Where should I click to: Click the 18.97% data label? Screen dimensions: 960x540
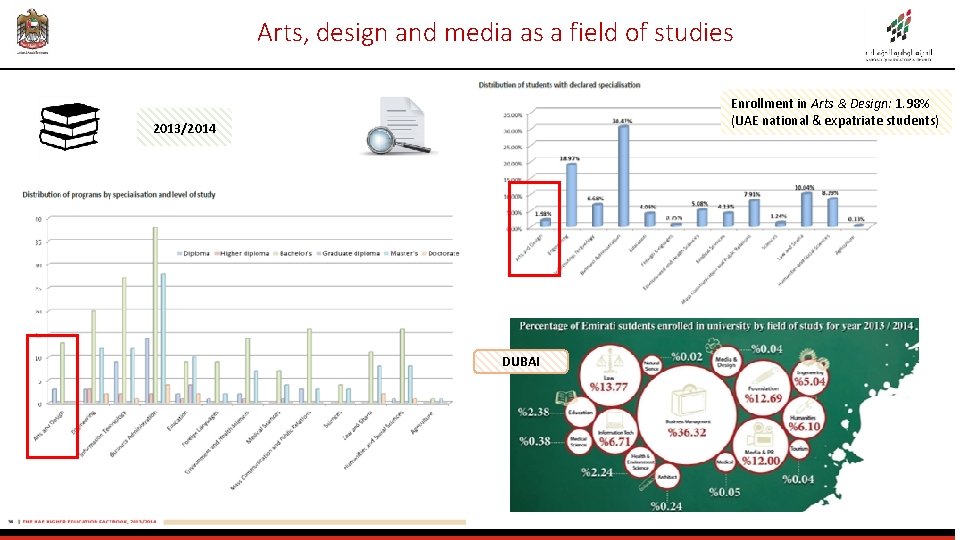pyautogui.click(x=569, y=159)
